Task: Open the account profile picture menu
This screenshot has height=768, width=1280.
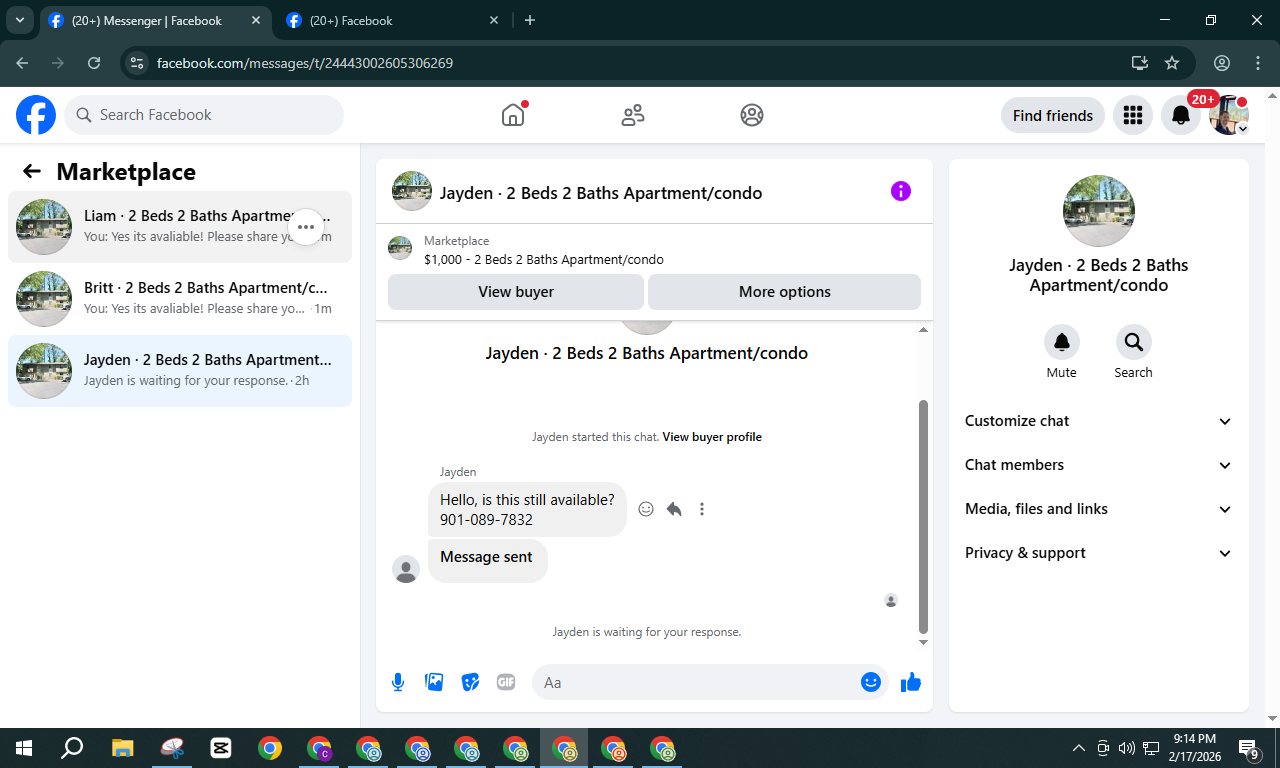Action: coord(1228,115)
